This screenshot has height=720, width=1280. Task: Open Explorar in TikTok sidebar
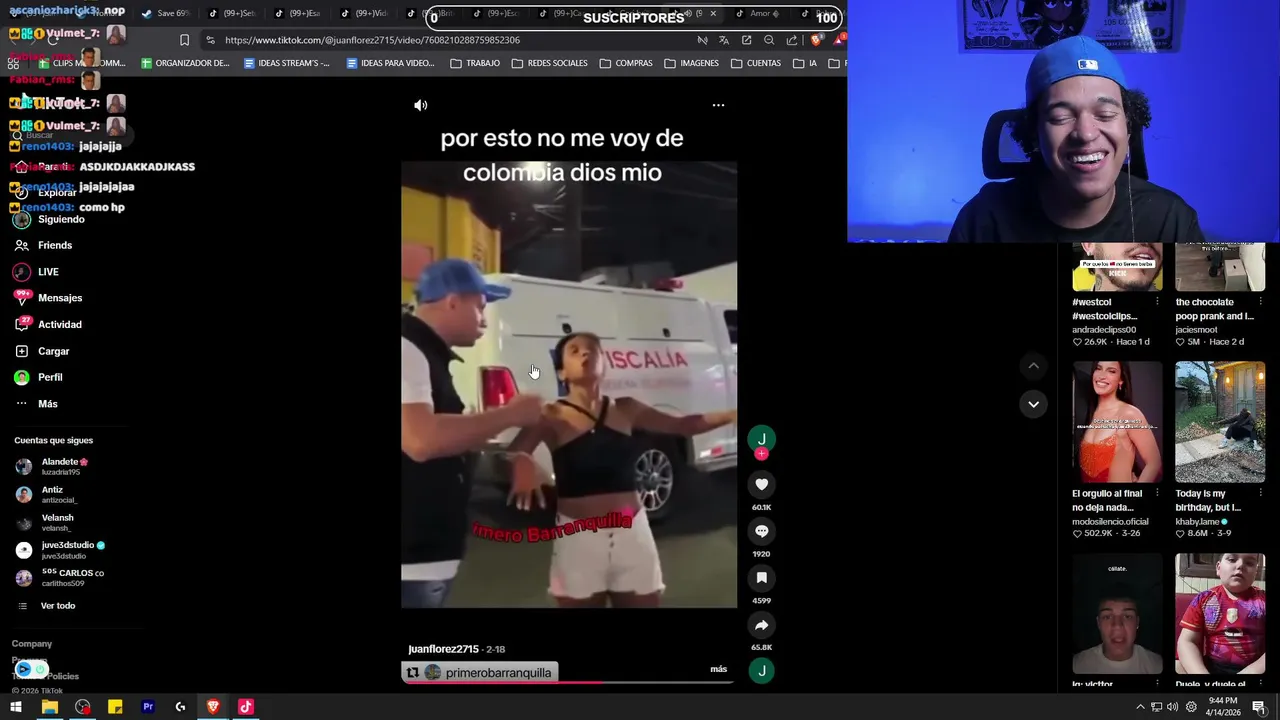pyautogui.click(x=57, y=193)
